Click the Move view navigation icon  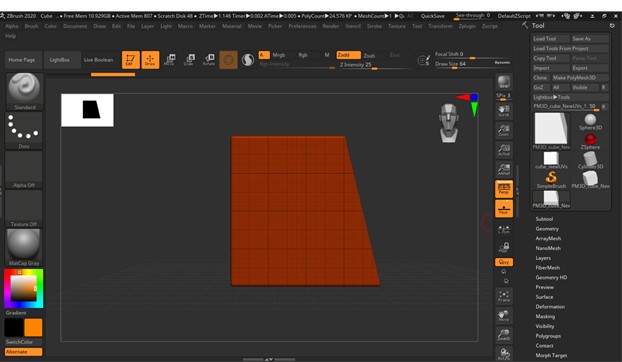coord(504,316)
